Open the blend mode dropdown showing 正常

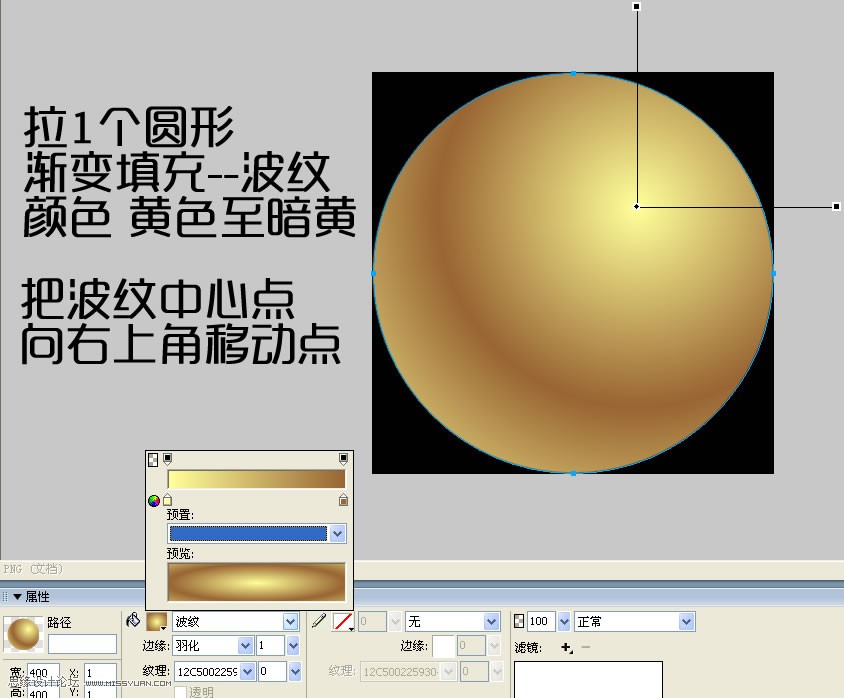tap(634, 621)
